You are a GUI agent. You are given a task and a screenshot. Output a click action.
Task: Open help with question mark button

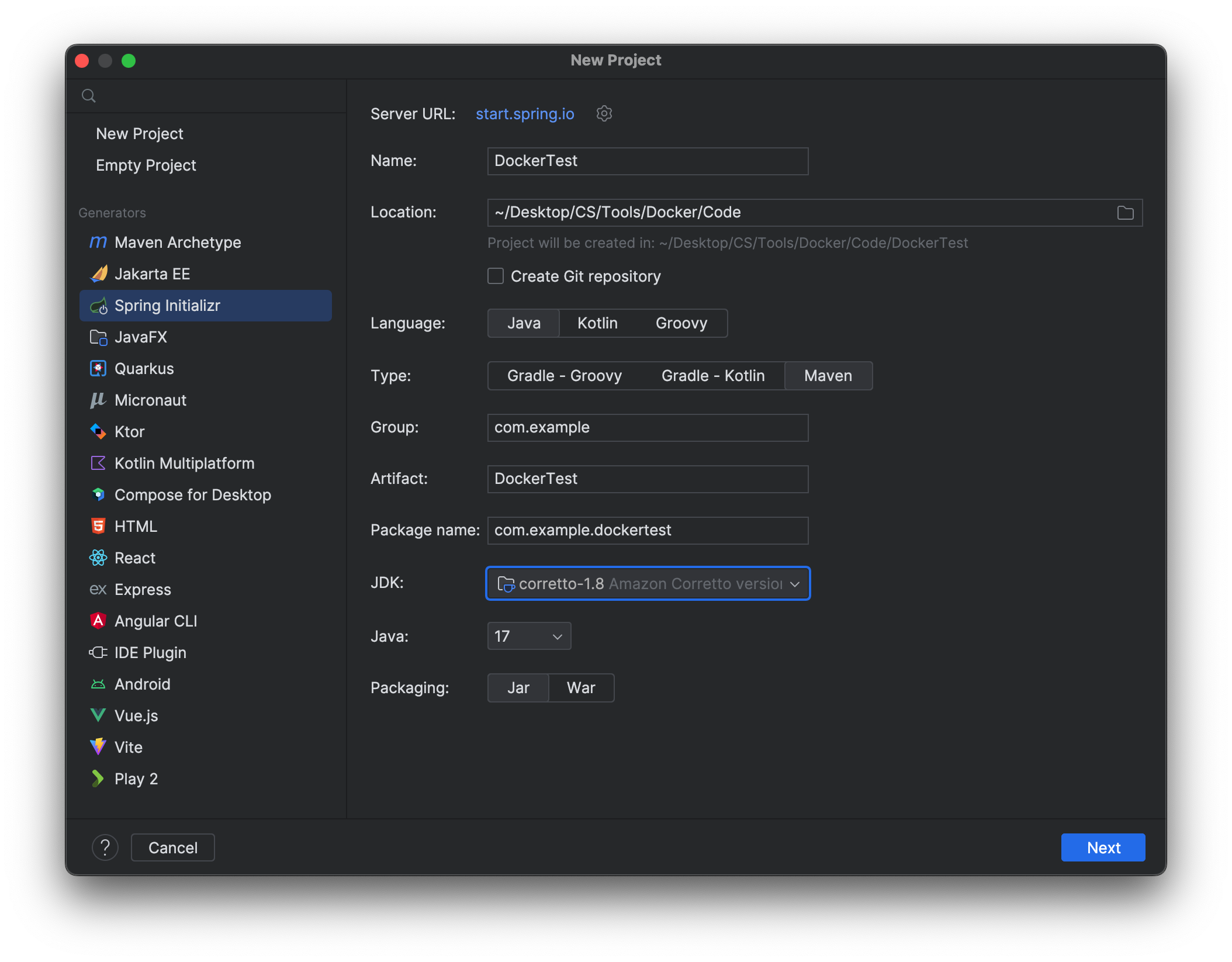pyautogui.click(x=105, y=847)
